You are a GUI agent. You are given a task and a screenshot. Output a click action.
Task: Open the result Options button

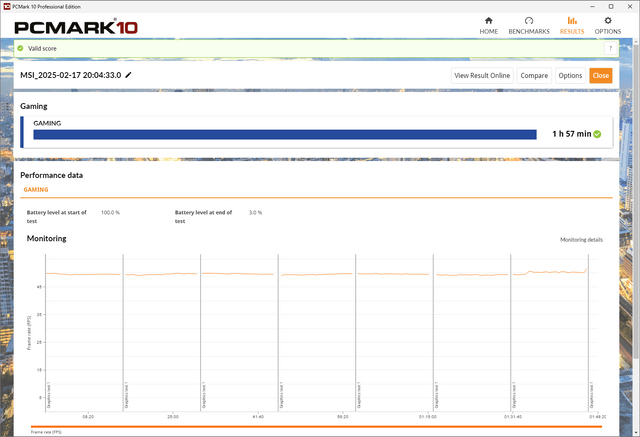point(570,75)
